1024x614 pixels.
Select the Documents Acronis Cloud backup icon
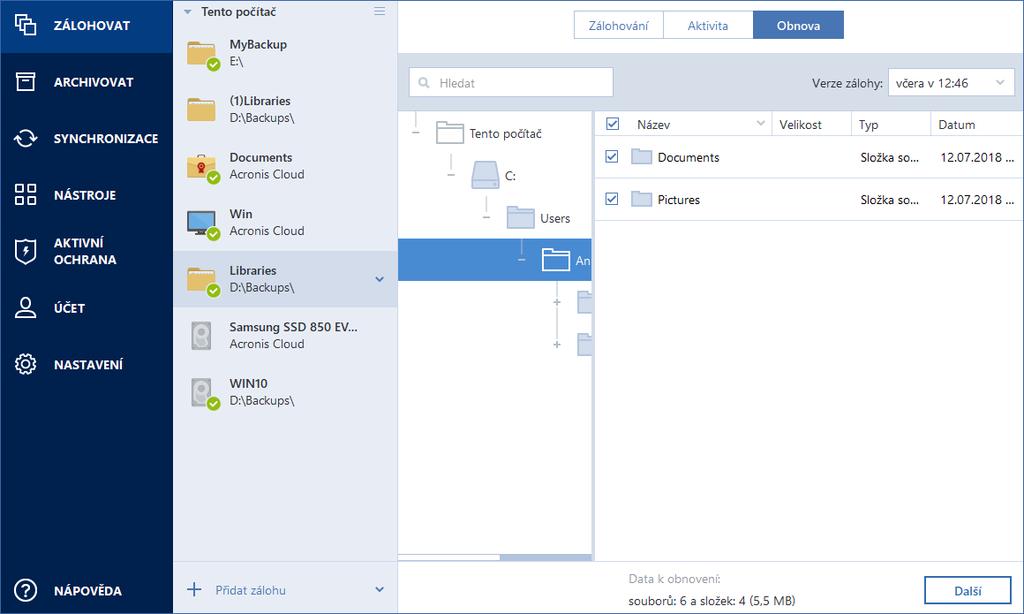pyautogui.click(x=202, y=168)
